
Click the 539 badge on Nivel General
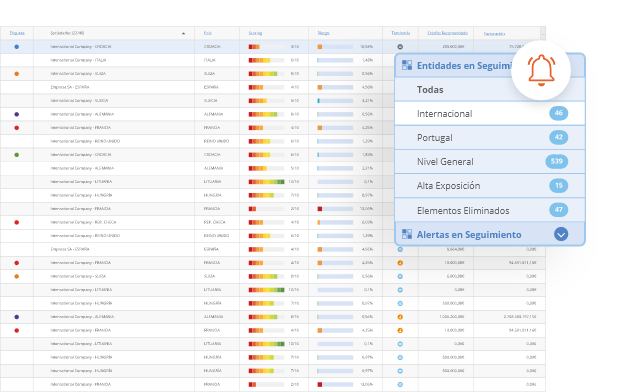point(556,161)
